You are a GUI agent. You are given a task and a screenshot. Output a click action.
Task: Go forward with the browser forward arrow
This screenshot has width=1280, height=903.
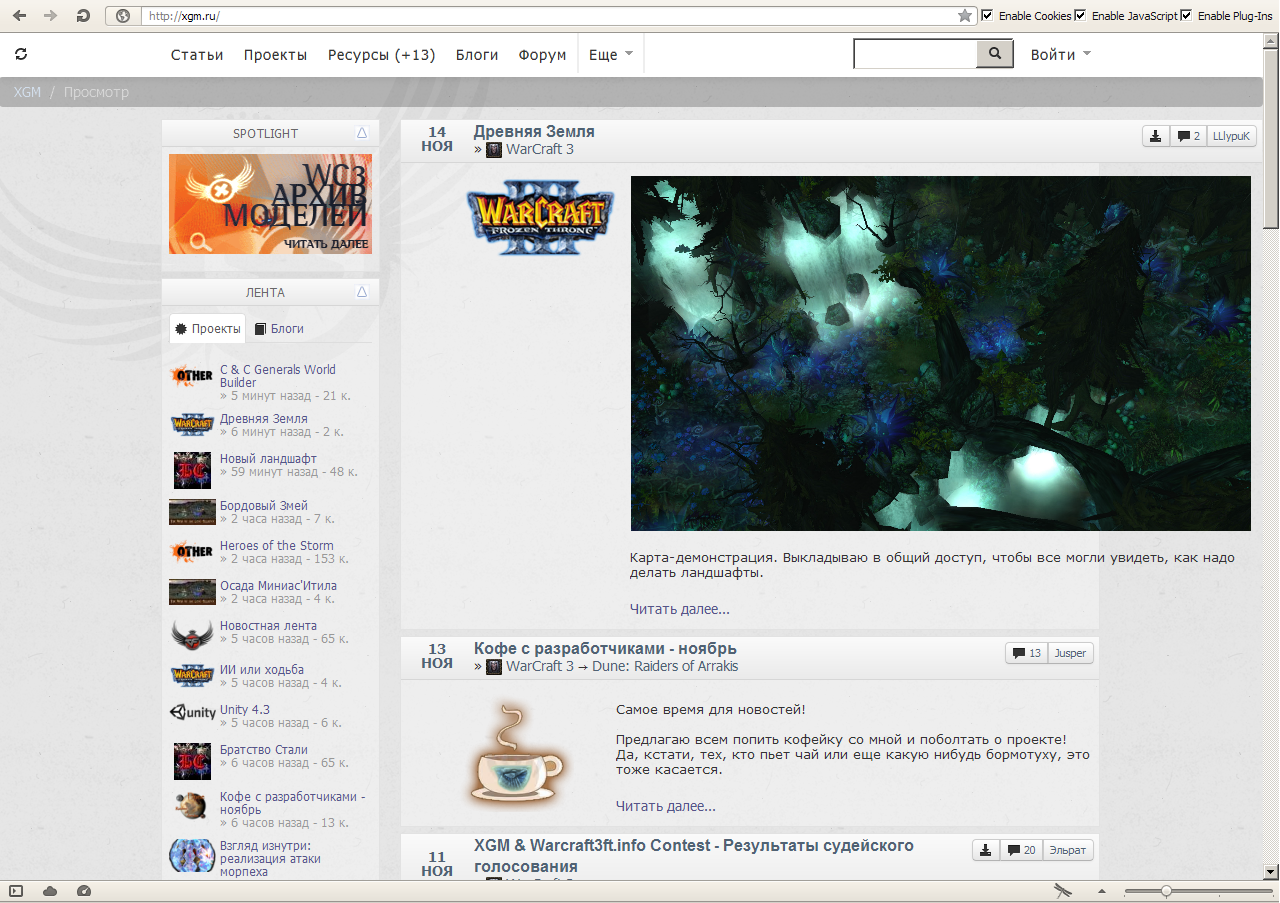51,16
